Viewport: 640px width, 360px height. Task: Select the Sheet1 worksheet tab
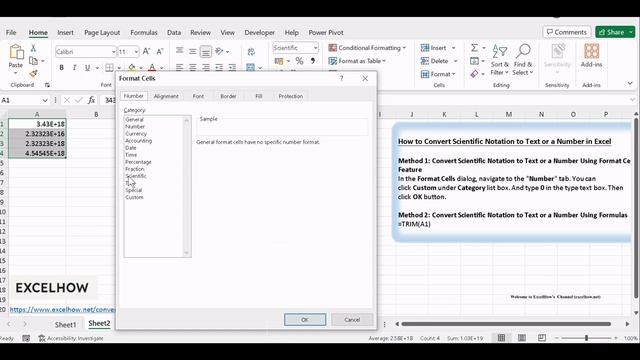[65, 324]
